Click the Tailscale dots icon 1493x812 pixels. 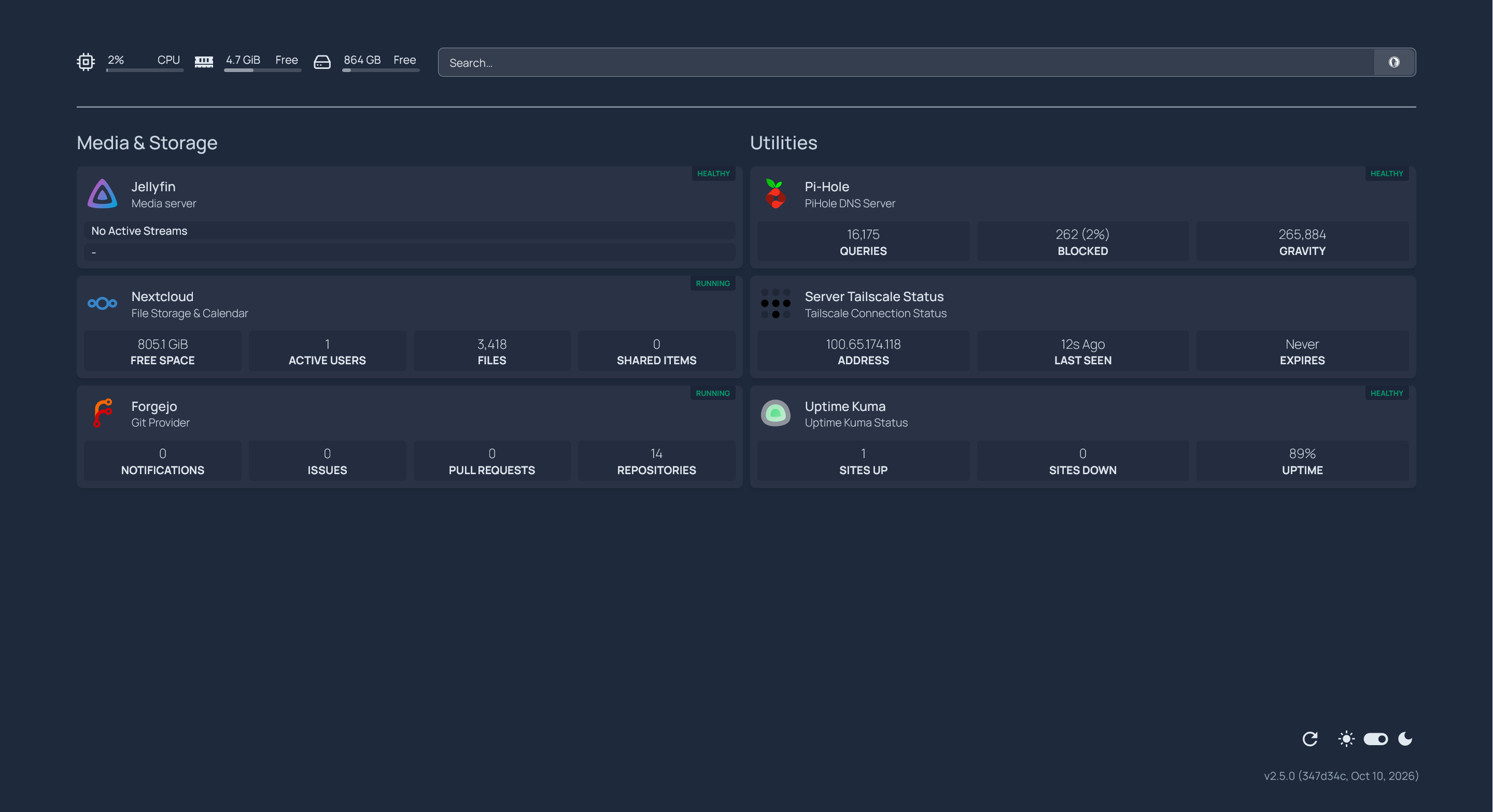point(776,304)
